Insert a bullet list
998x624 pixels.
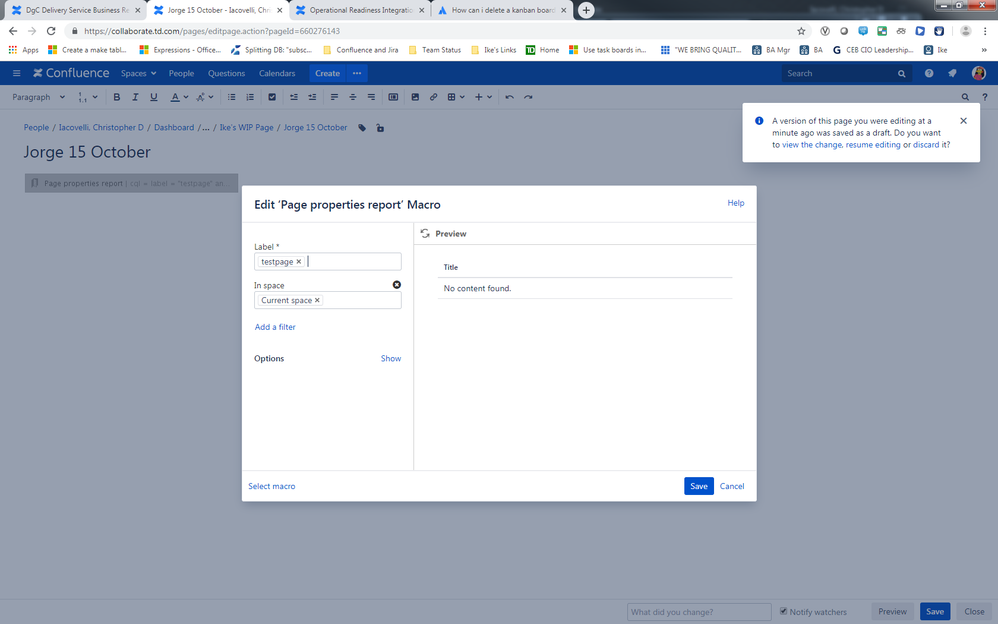[232, 97]
